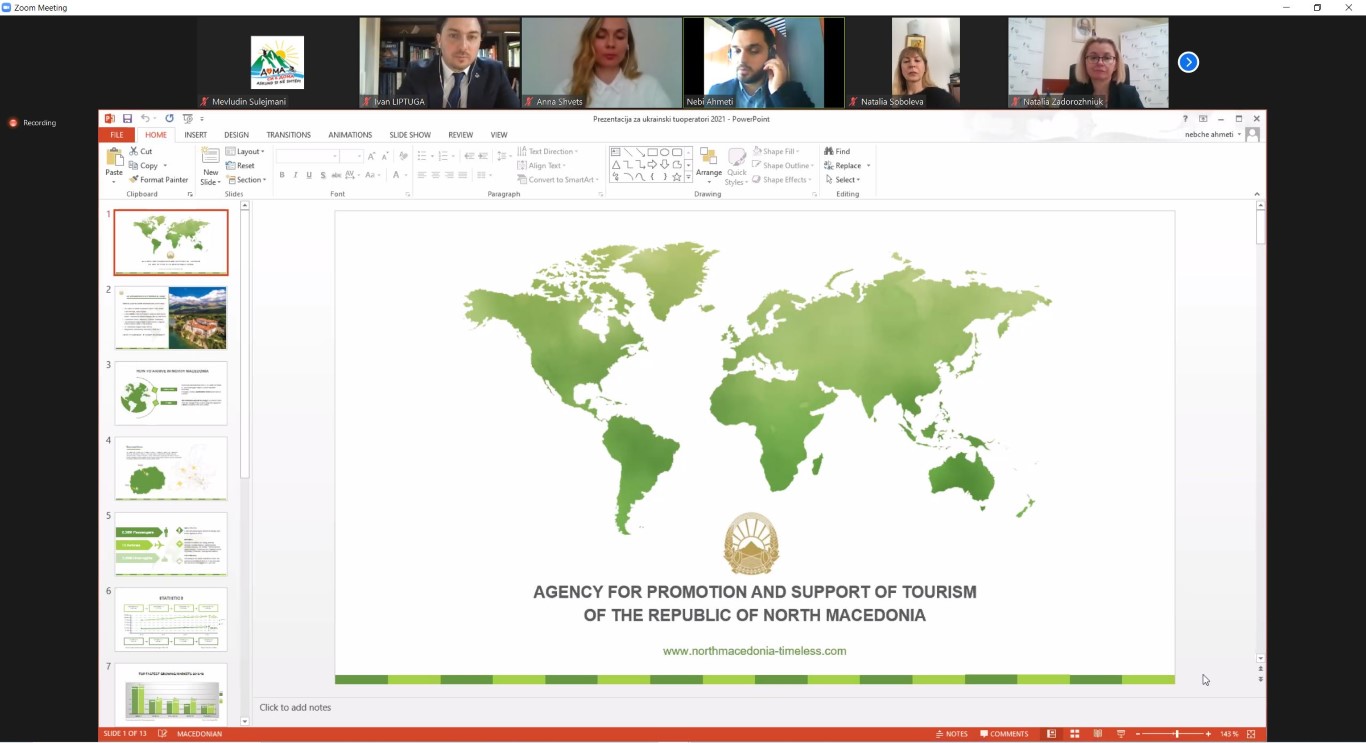Open the nebche ahmeti account dropdown

click(1212, 134)
